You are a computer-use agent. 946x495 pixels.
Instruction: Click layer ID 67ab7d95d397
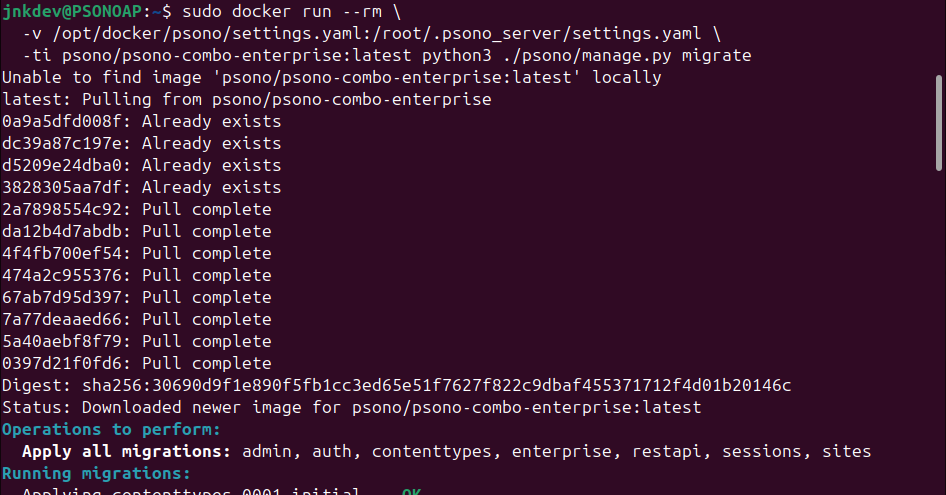click(66, 297)
